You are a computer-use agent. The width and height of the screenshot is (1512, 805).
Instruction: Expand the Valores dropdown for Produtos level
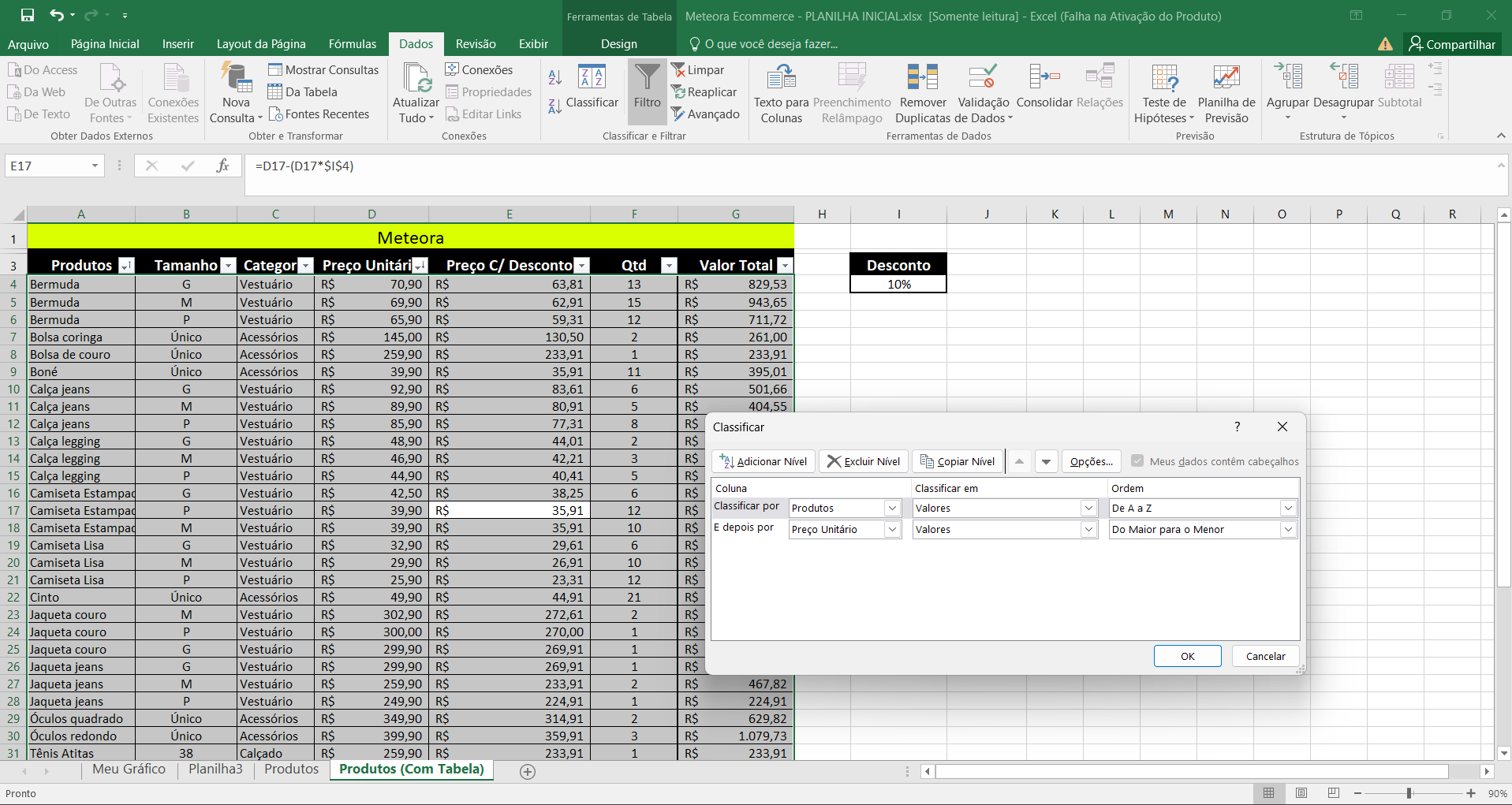[x=1088, y=509]
